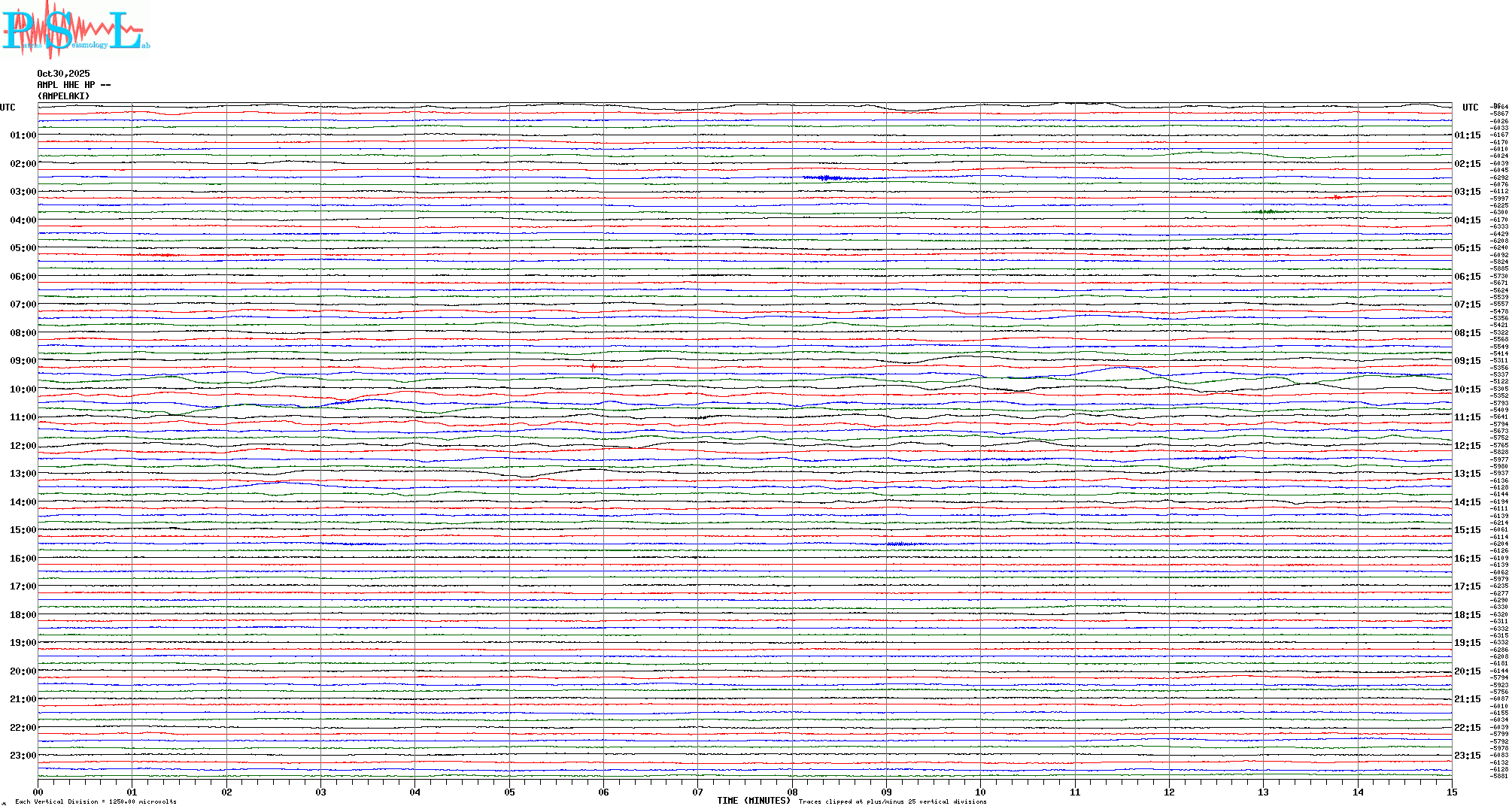This screenshot has width=1512, height=812.
Task: Click the left UTC axis label
Action: pyautogui.click(x=8, y=108)
